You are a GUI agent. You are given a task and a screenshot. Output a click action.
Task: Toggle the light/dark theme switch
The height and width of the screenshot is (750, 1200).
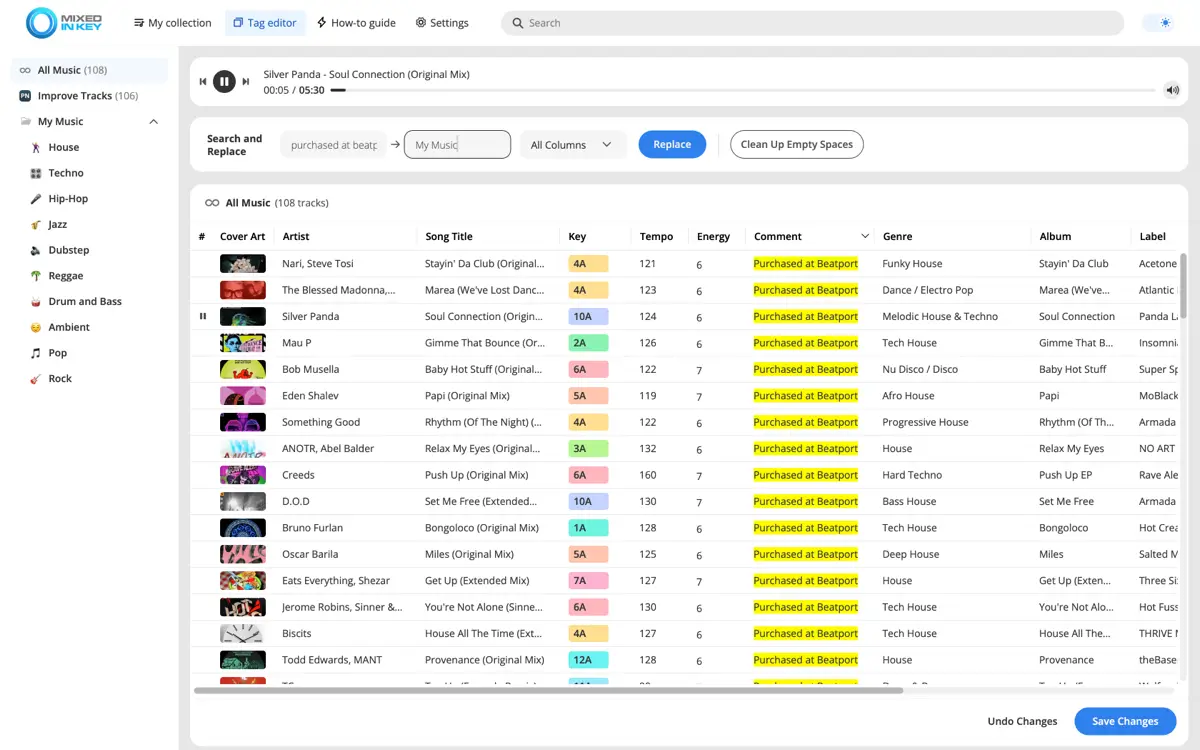click(1159, 23)
